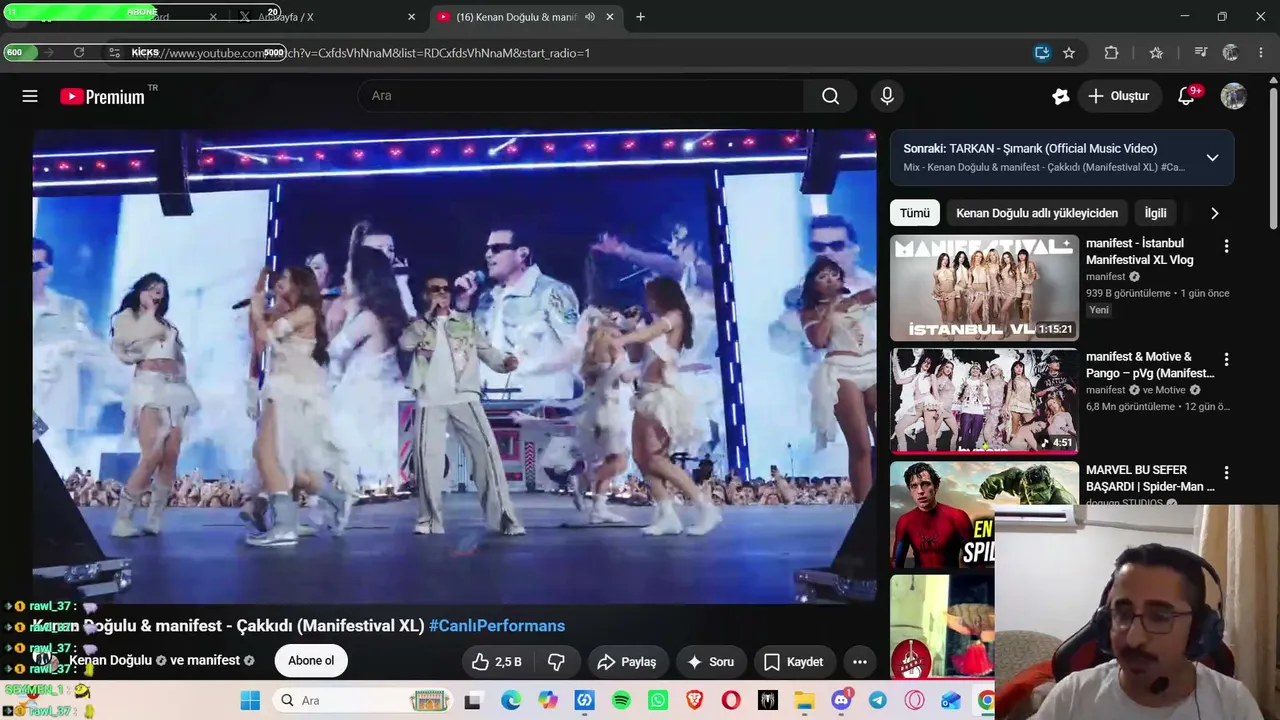Launch Spotify from the taskbar

tap(621, 701)
